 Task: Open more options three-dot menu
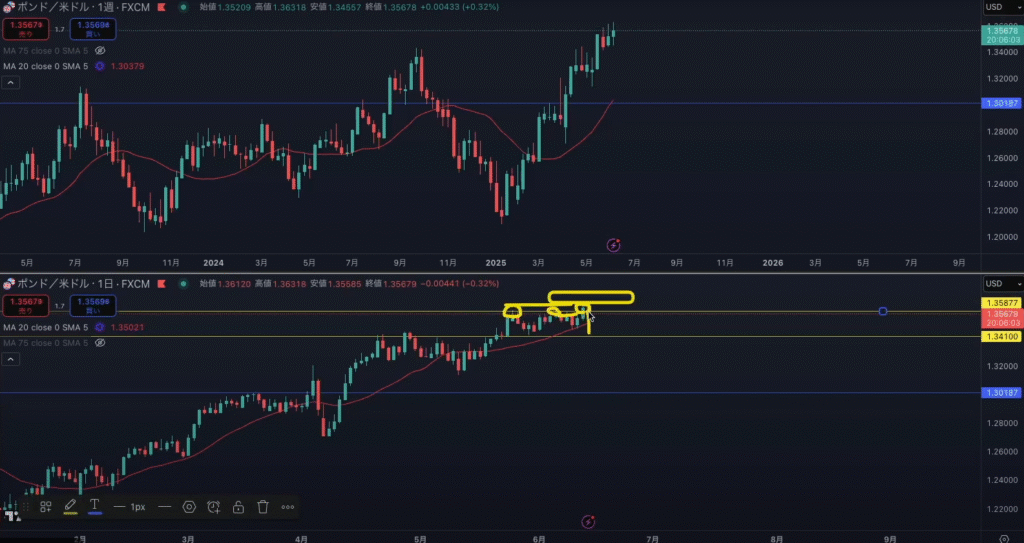pos(287,506)
